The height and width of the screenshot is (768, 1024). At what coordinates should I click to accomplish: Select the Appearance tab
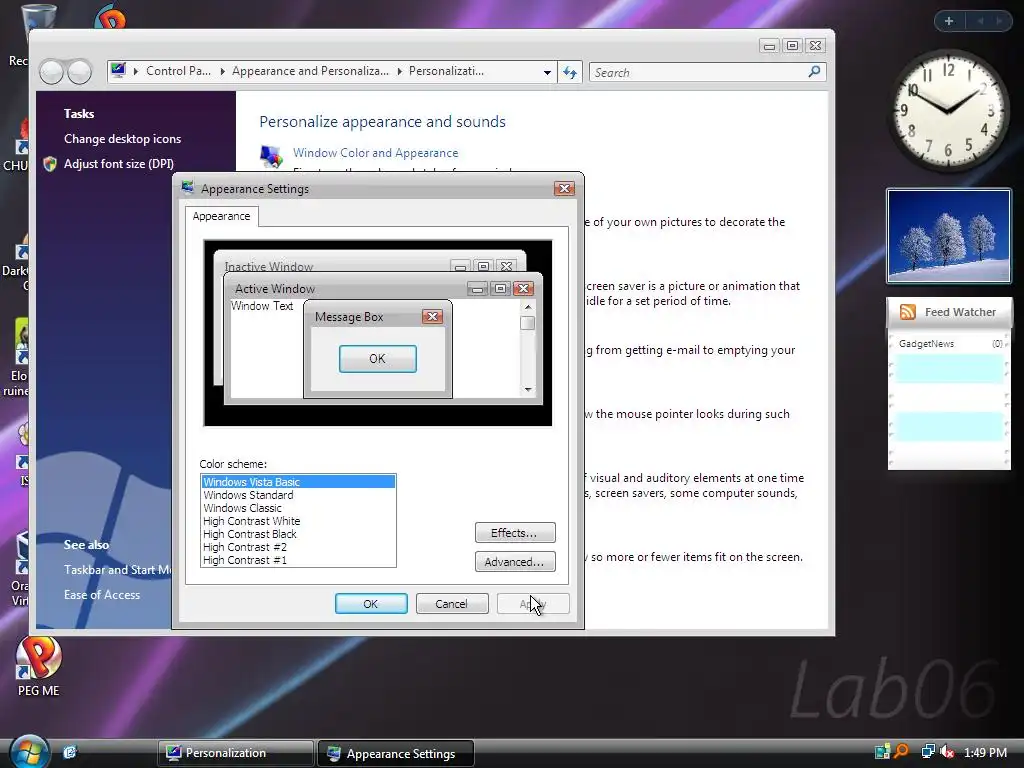pyautogui.click(x=221, y=216)
